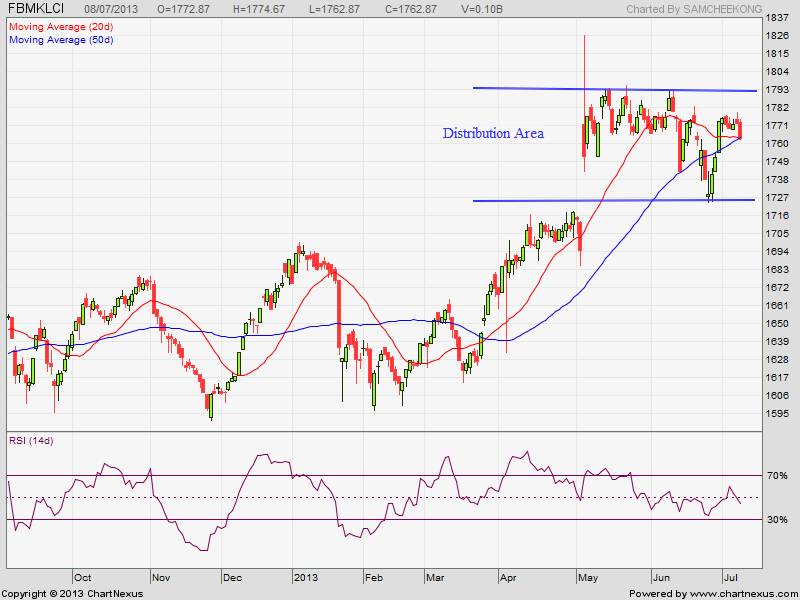Viewport: 800px width, 600px height.
Task: Click the Jul label on the time axis
Action: point(731,578)
